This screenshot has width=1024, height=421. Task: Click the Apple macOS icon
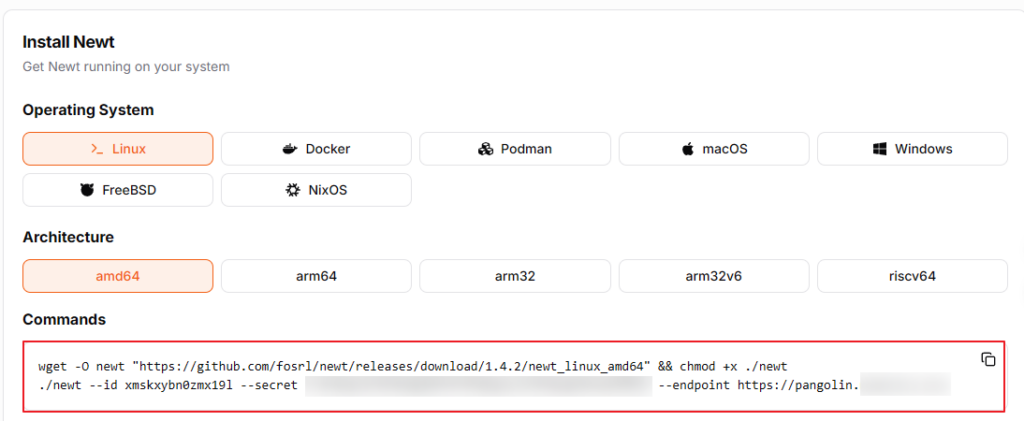click(x=688, y=149)
